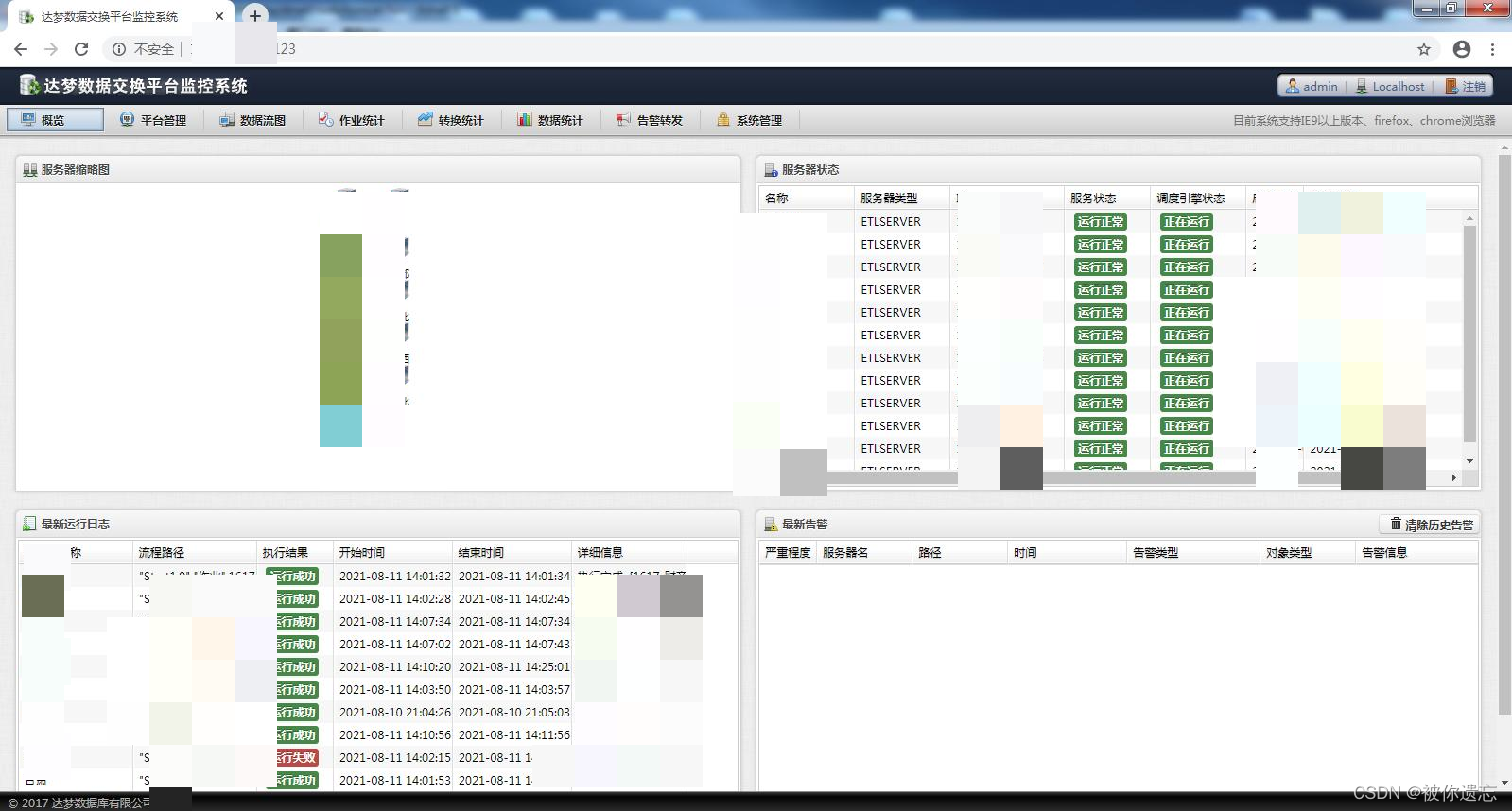Viewport: 1512px width, 811px height.
Task: Click the 服务器状态 panel icon
Action: pyautogui.click(x=771, y=170)
